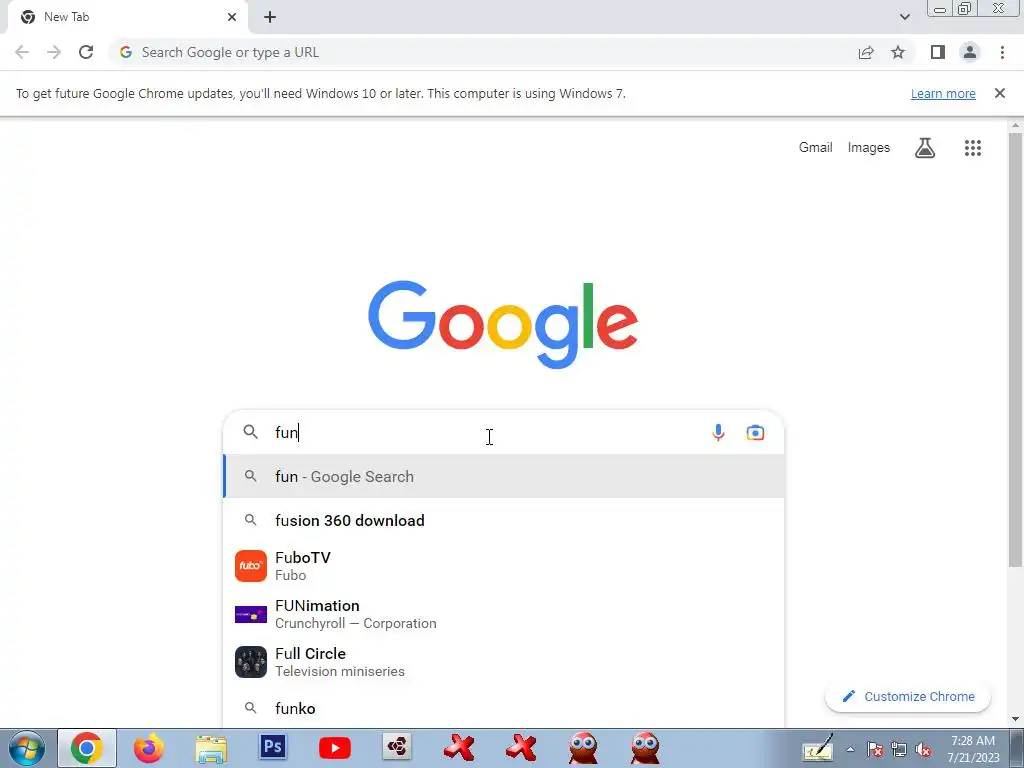The image size is (1024, 768).
Task: Click the browser back arrow
Action: pos(22,52)
